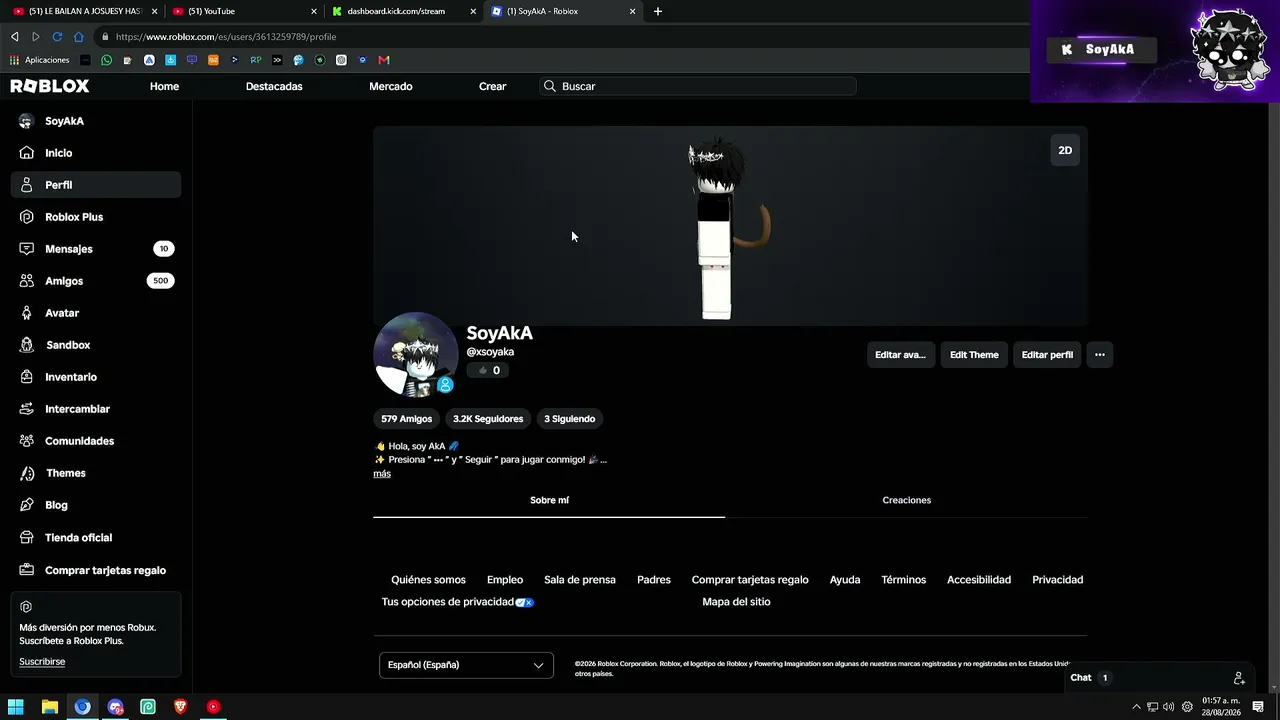Show hidden system tray icons chevron
Viewport: 1280px width, 720px height.
[1136, 707]
